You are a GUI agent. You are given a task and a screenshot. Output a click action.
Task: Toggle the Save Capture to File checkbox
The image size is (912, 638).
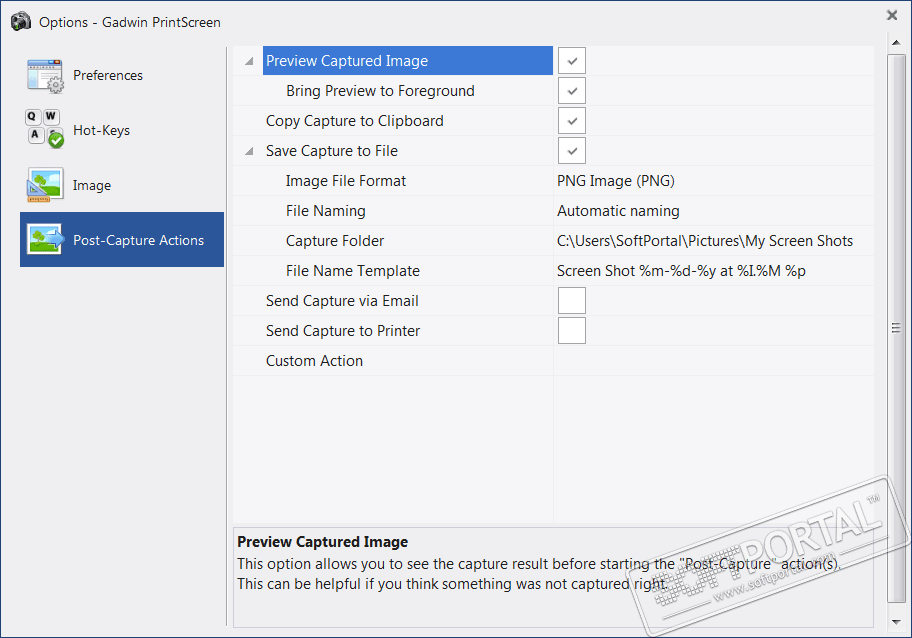[x=571, y=151]
